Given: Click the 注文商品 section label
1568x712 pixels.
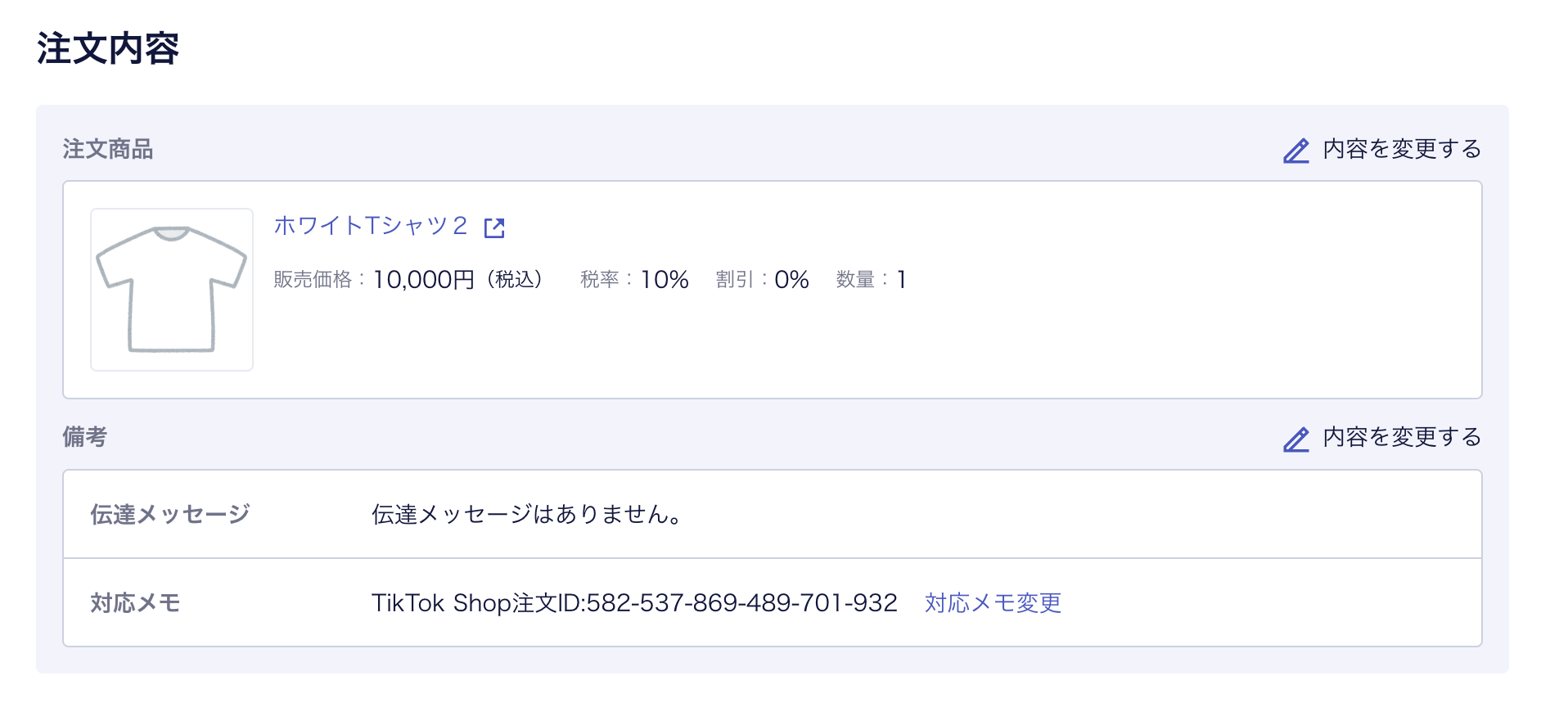Looking at the screenshot, I should click(x=108, y=149).
